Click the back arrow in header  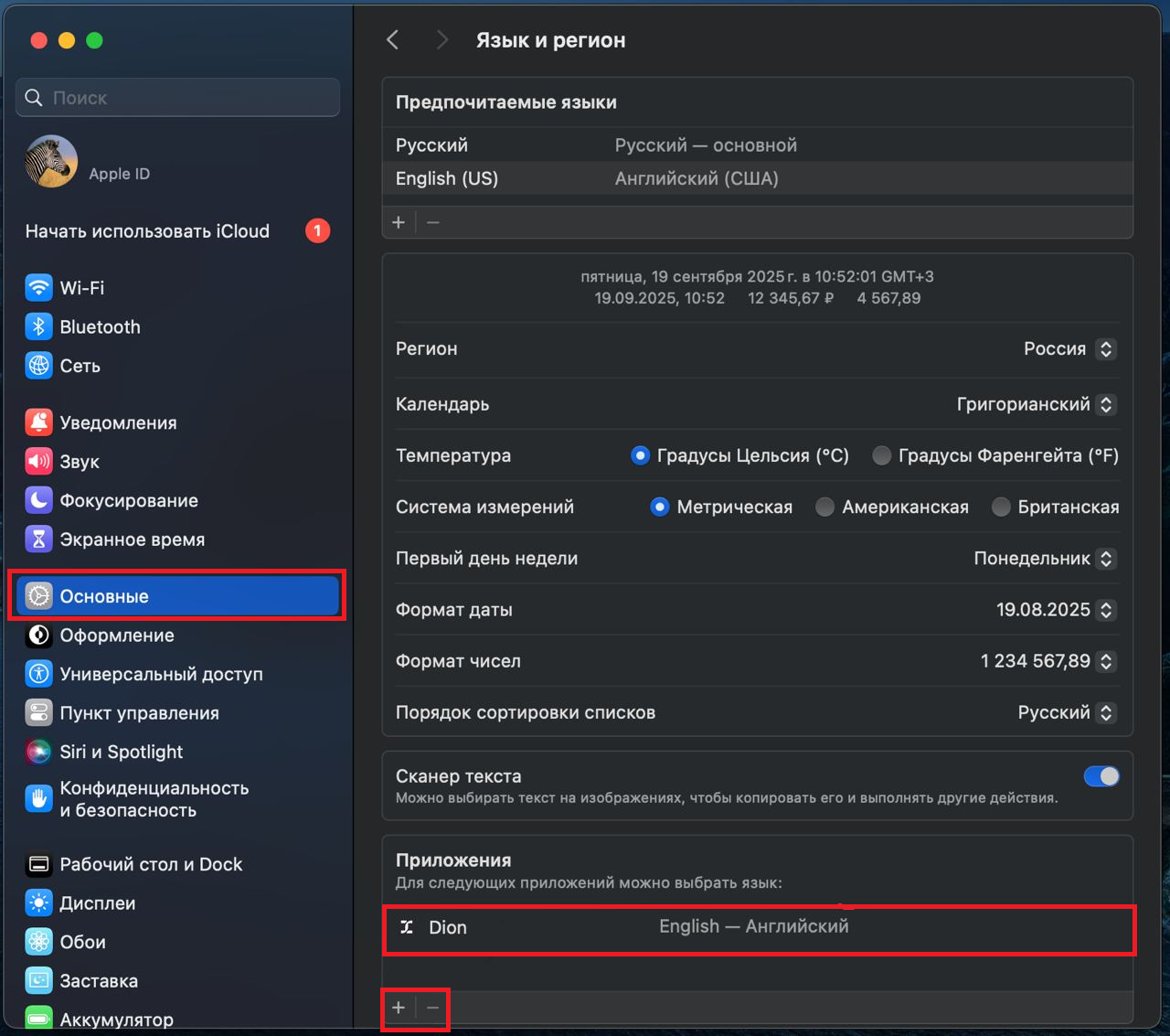393,40
